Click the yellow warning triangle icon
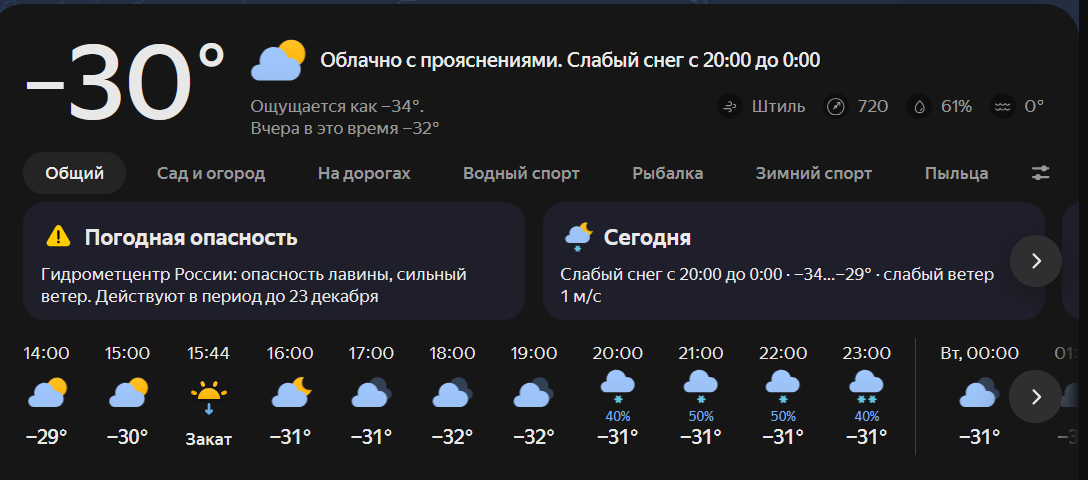 click(x=59, y=237)
